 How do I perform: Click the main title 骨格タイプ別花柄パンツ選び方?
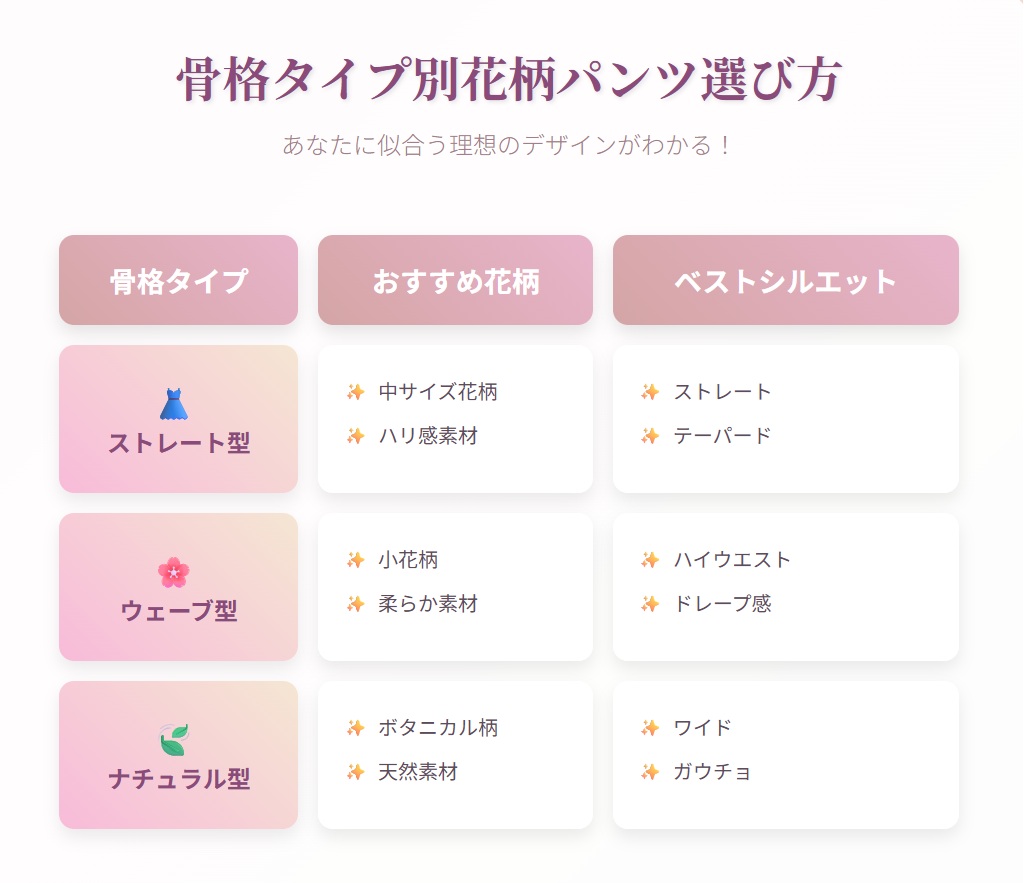pos(510,80)
